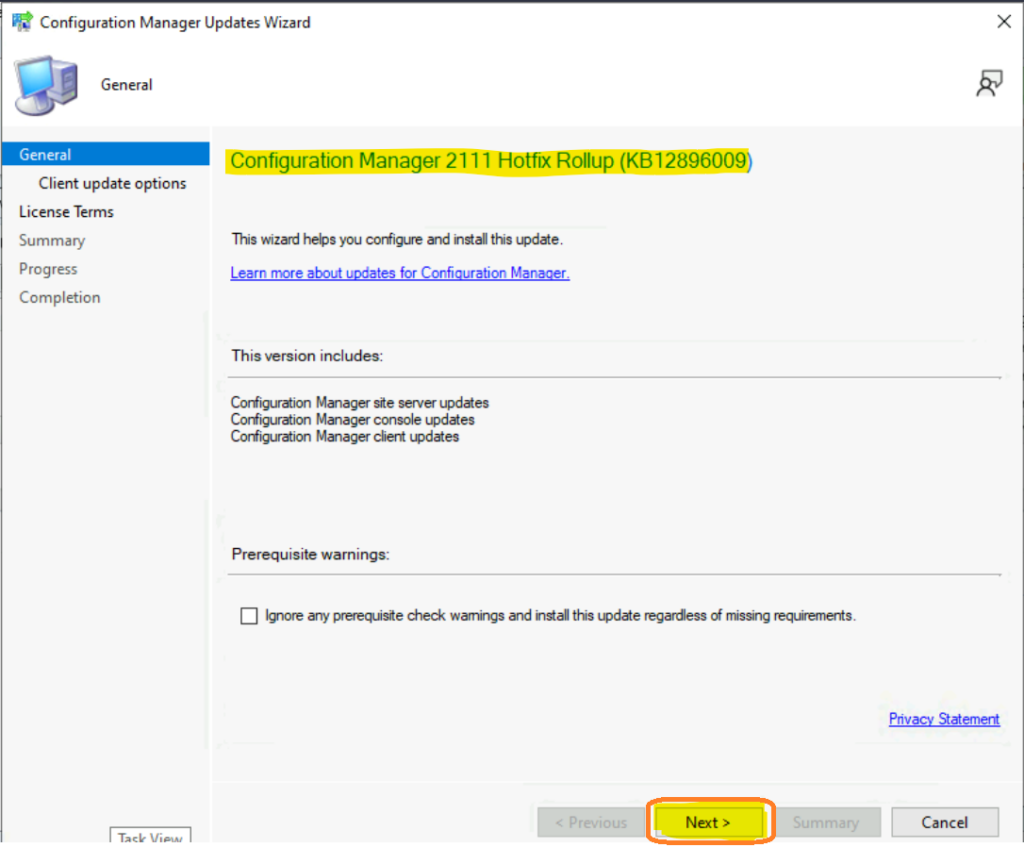Click 'Configuration Manager site server updates' text
The width and height of the screenshot is (1024, 847).
coord(360,402)
